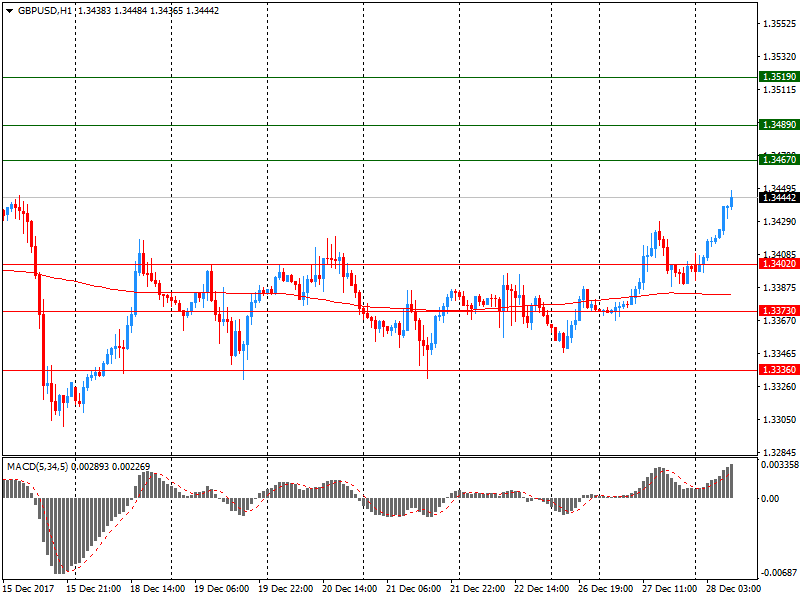Select the 18 Dec 14:00 time label

pyautogui.click(x=158, y=590)
